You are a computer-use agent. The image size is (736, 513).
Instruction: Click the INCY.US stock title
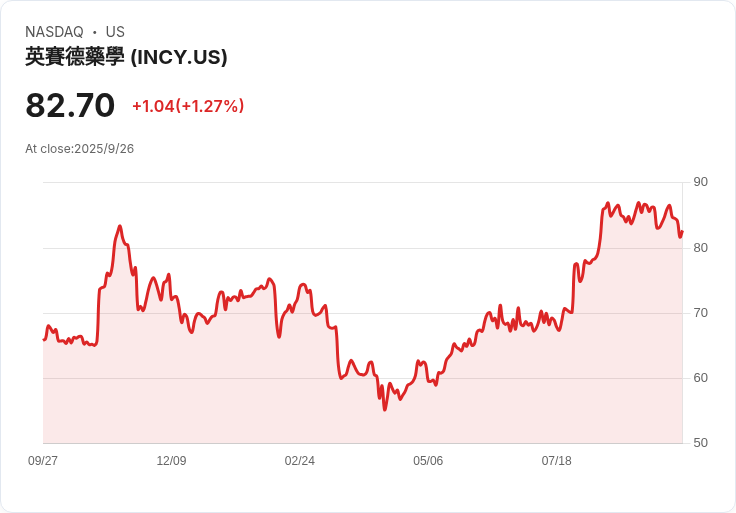tap(126, 57)
